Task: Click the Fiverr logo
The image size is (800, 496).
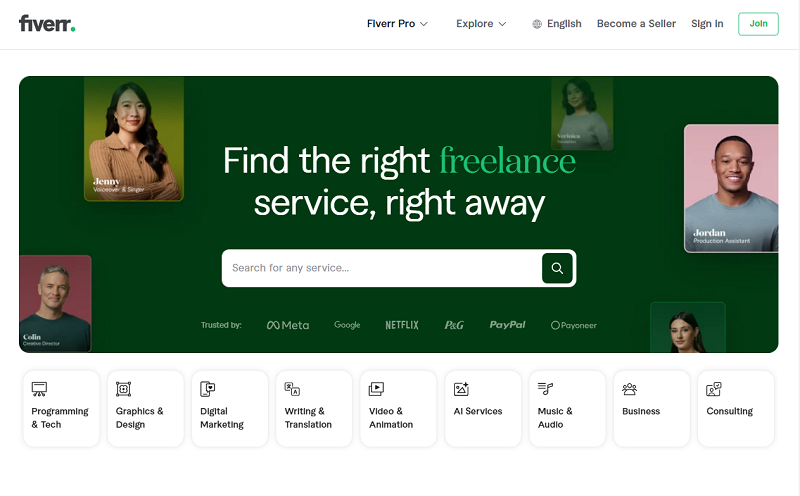Action: (x=47, y=23)
